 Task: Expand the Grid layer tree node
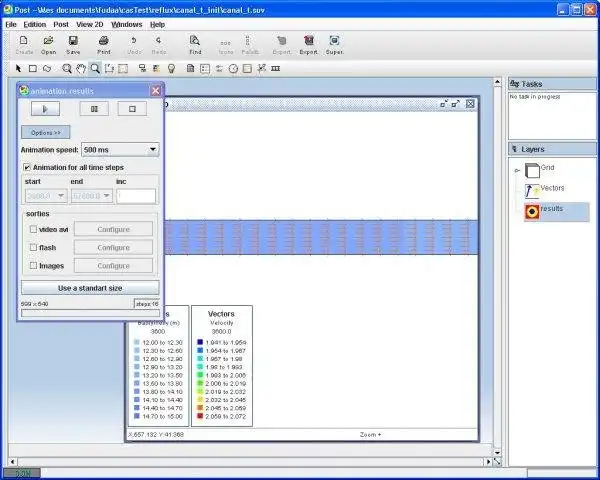[x=517, y=171]
